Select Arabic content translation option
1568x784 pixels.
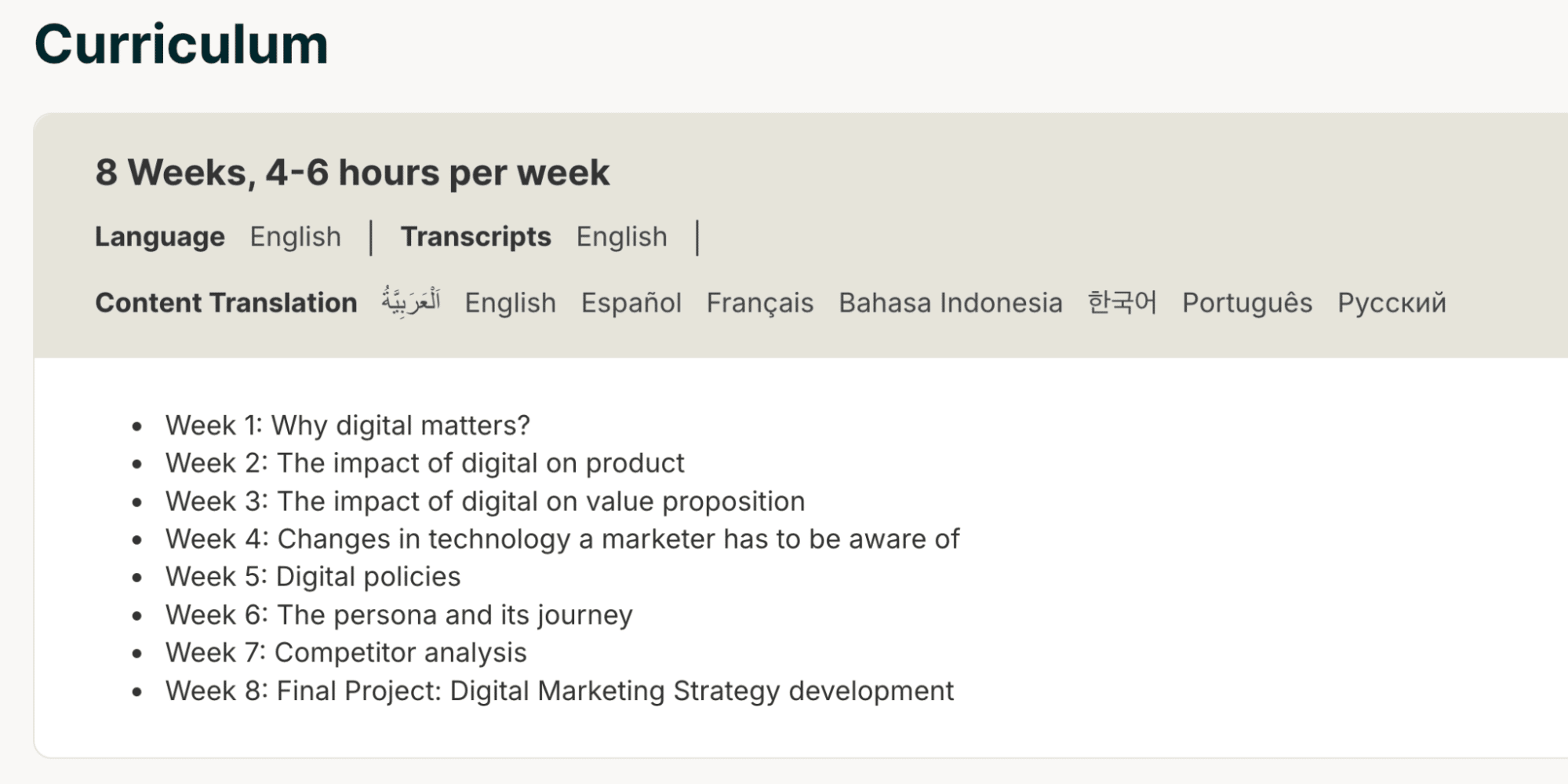(x=411, y=302)
